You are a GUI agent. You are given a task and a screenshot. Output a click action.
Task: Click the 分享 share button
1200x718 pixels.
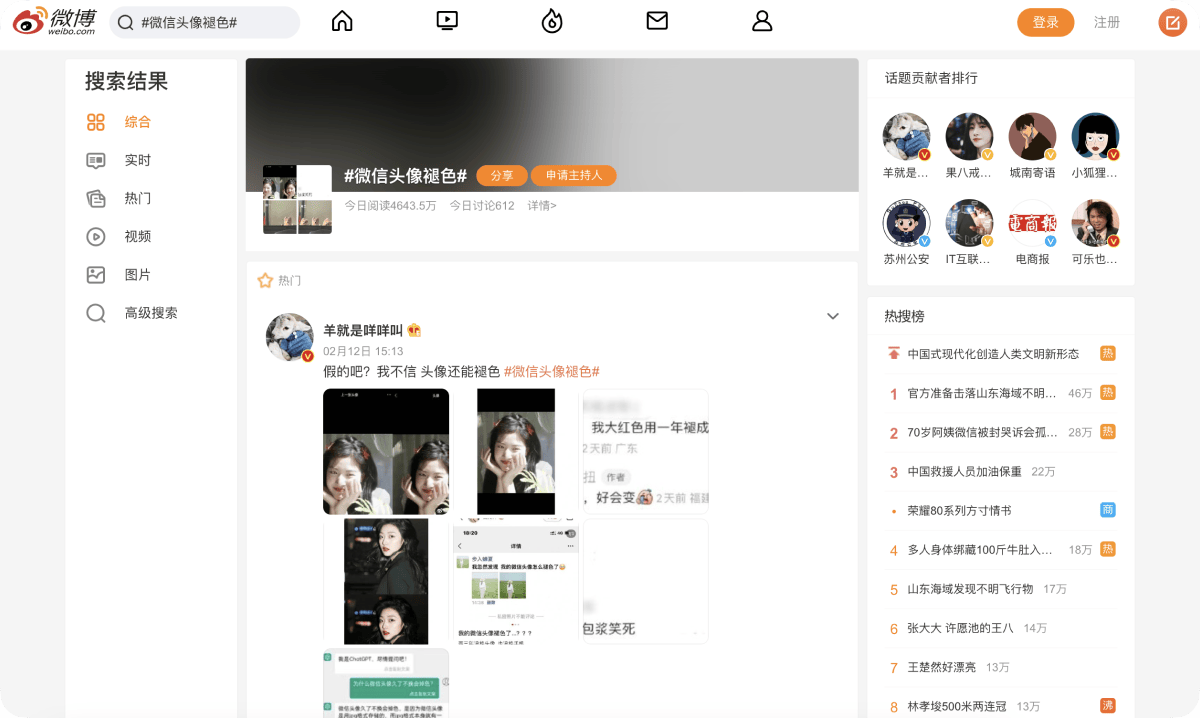point(502,175)
